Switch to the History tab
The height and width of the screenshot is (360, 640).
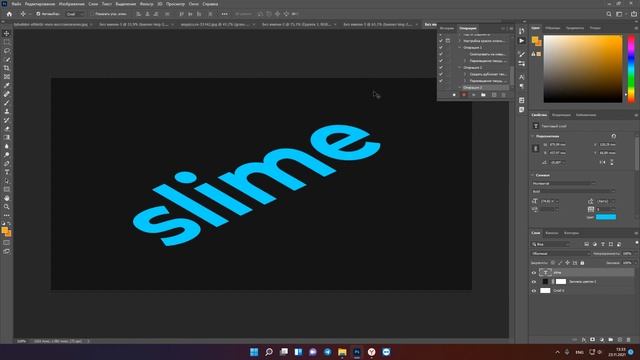[447, 28]
